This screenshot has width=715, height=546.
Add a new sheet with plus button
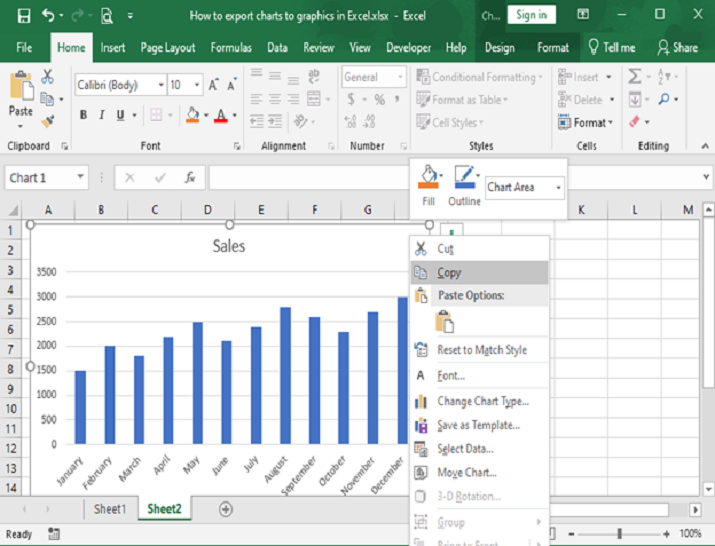pyautogui.click(x=226, y=509)
